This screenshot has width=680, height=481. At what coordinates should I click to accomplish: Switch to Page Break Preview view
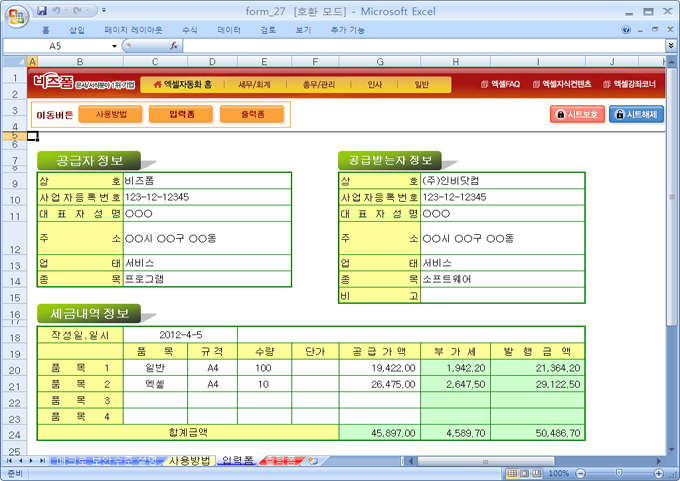pos(538,473)
